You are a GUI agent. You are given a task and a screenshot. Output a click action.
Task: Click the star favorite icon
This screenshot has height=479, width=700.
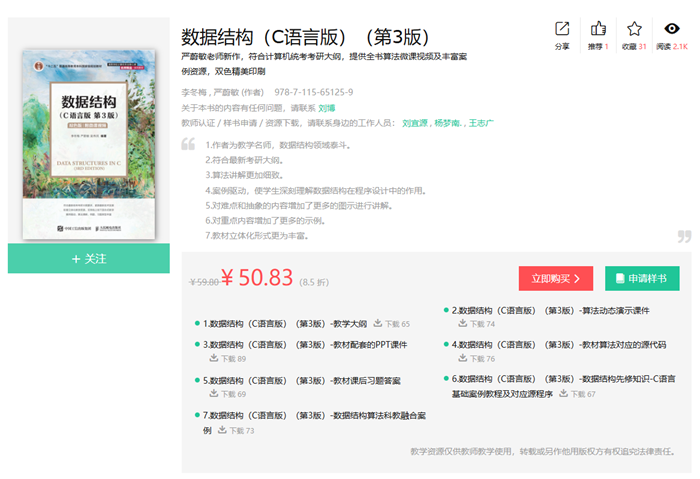(x=634, y=29)
